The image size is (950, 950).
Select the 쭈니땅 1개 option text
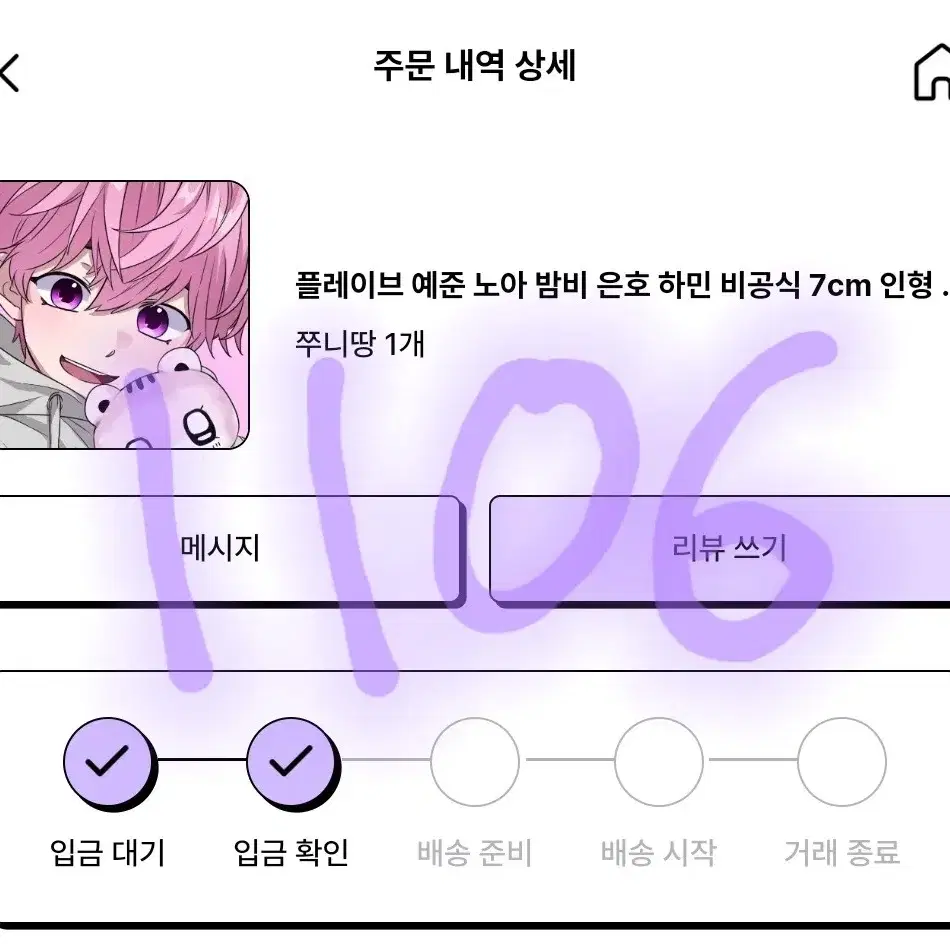360,344
